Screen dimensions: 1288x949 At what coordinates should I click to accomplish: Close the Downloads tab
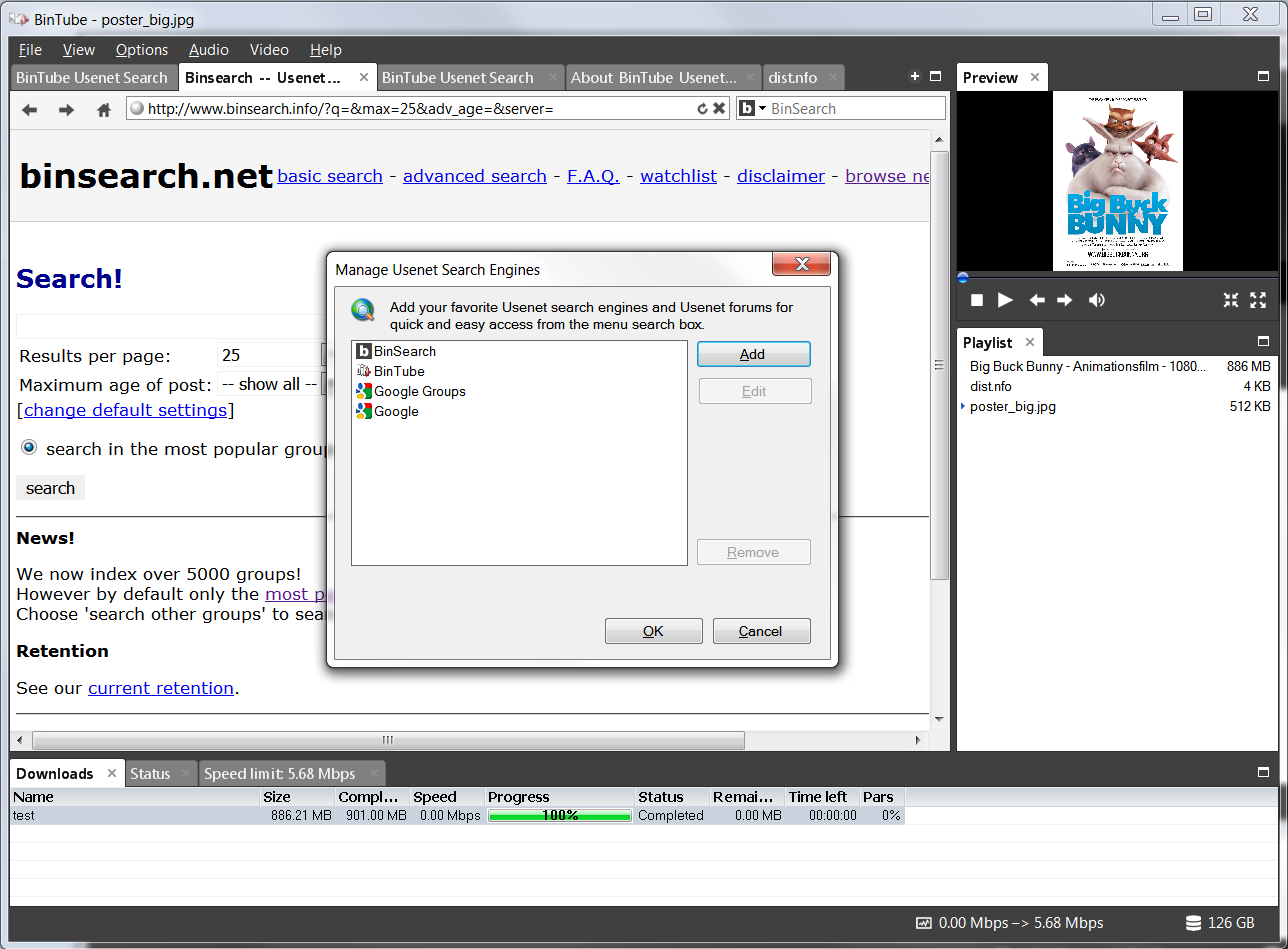click(x=112, y=773)
